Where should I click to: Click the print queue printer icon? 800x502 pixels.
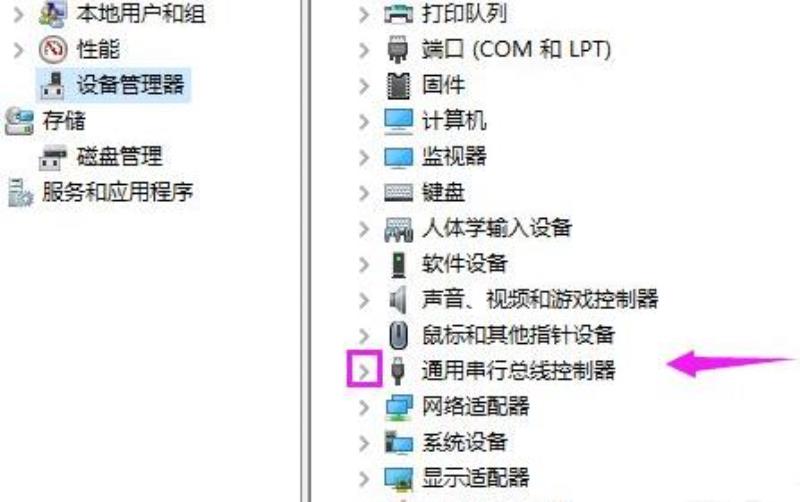click(x=398, y=14)
